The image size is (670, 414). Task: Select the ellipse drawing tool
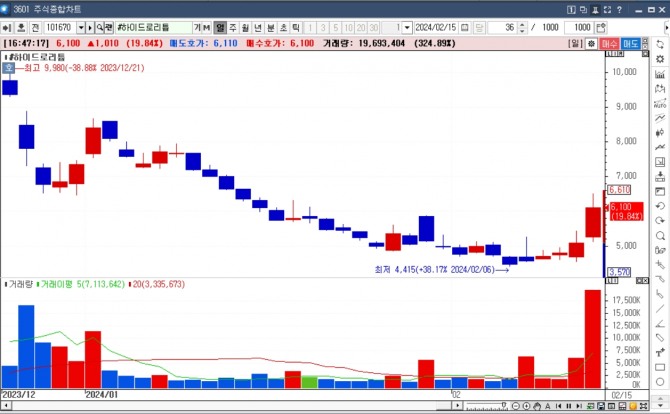pyautogui.click(x=660, y=382)
